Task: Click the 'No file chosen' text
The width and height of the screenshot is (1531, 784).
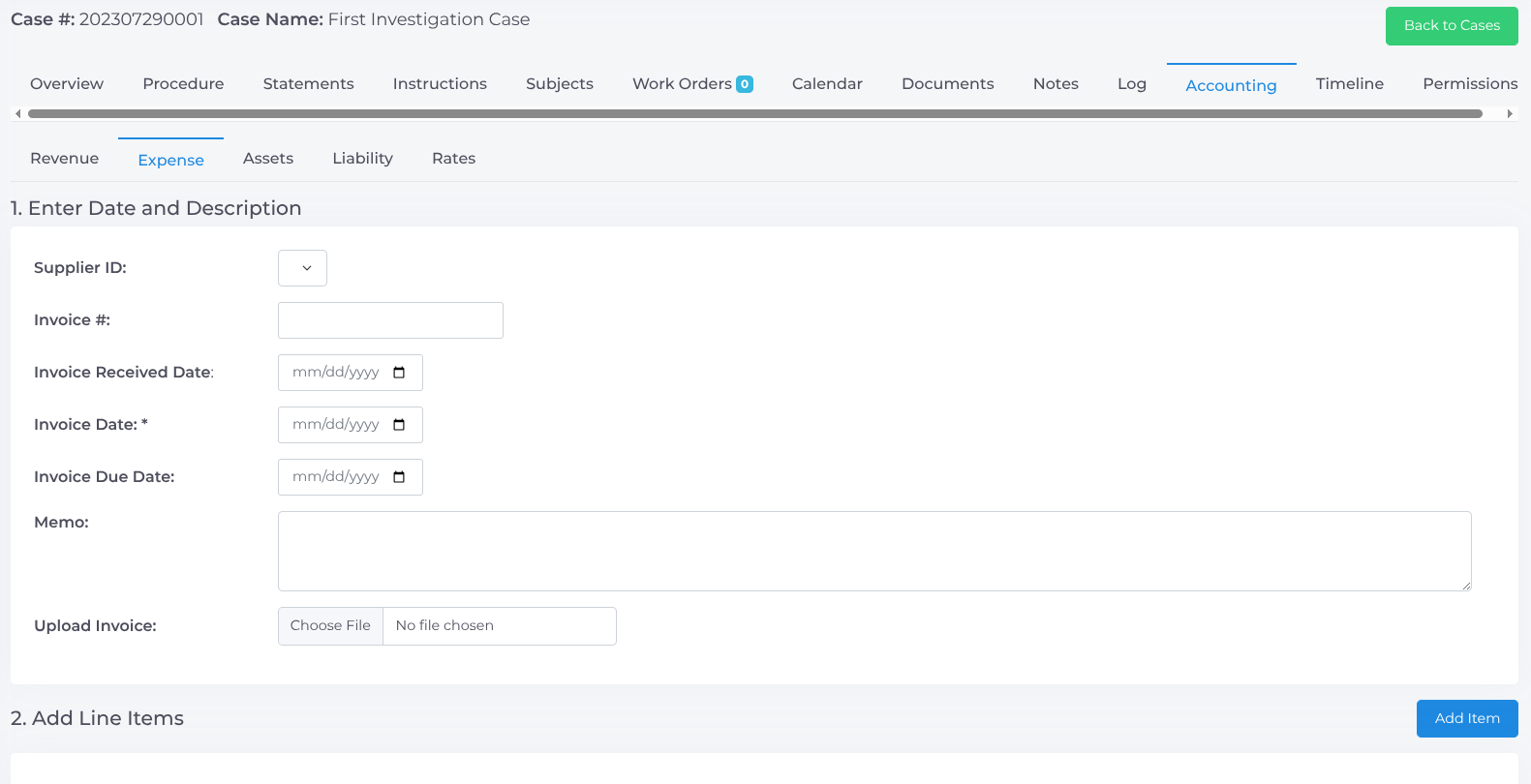Action: coord(444,626)
